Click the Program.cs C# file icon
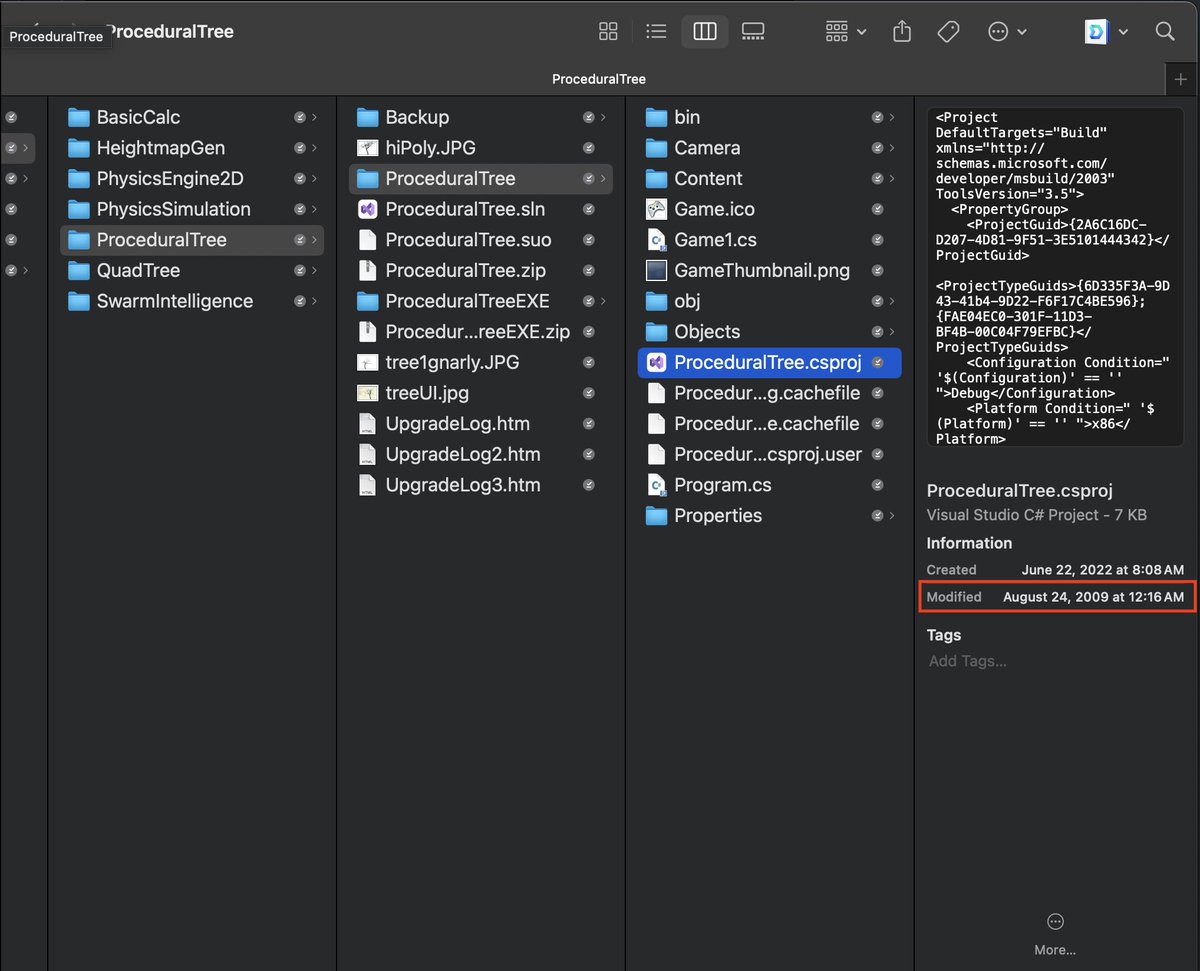Screen dimensions: 1200x971 pyautogui.click(x=656, y=485)
